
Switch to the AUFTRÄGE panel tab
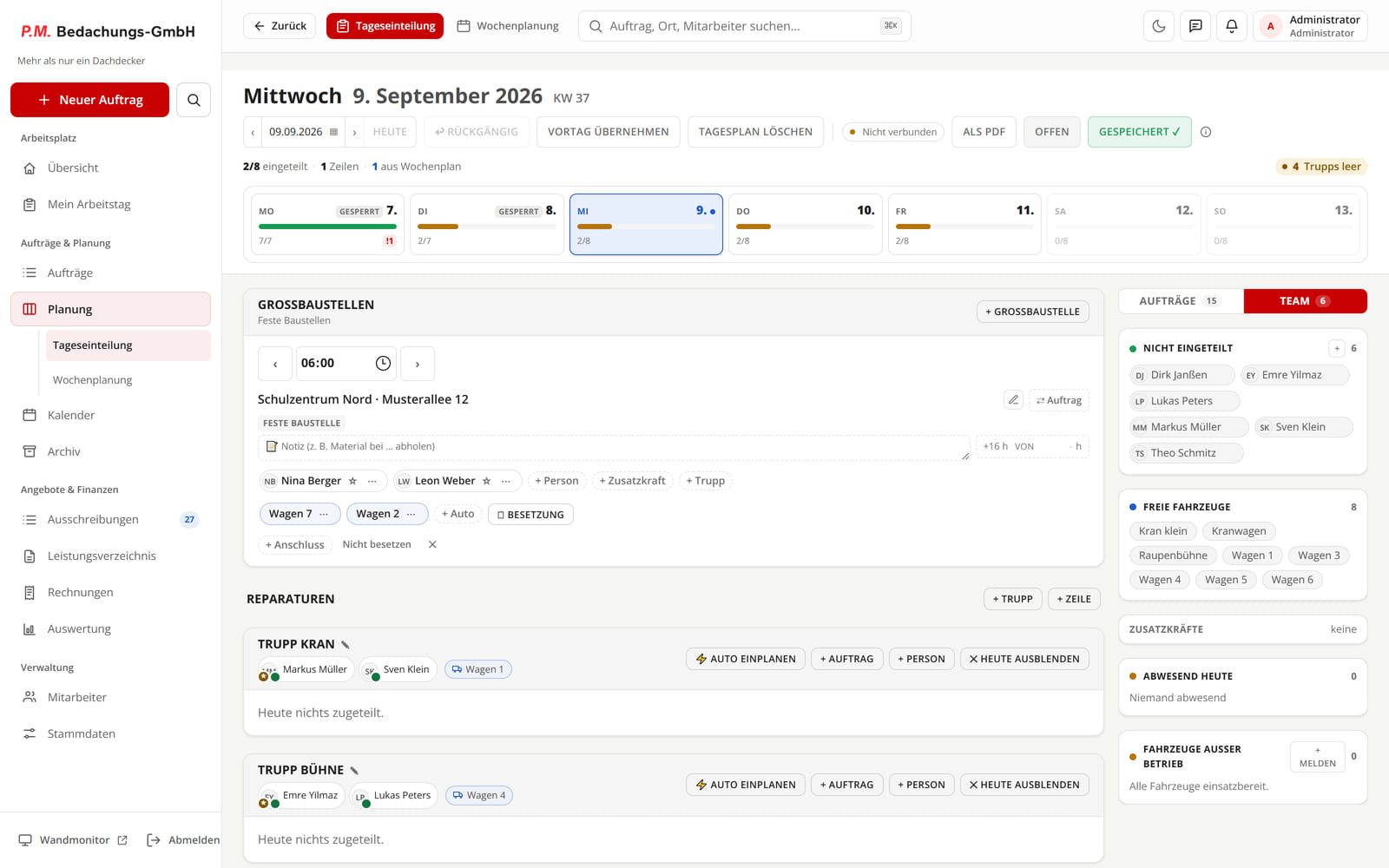point(1181,301)
